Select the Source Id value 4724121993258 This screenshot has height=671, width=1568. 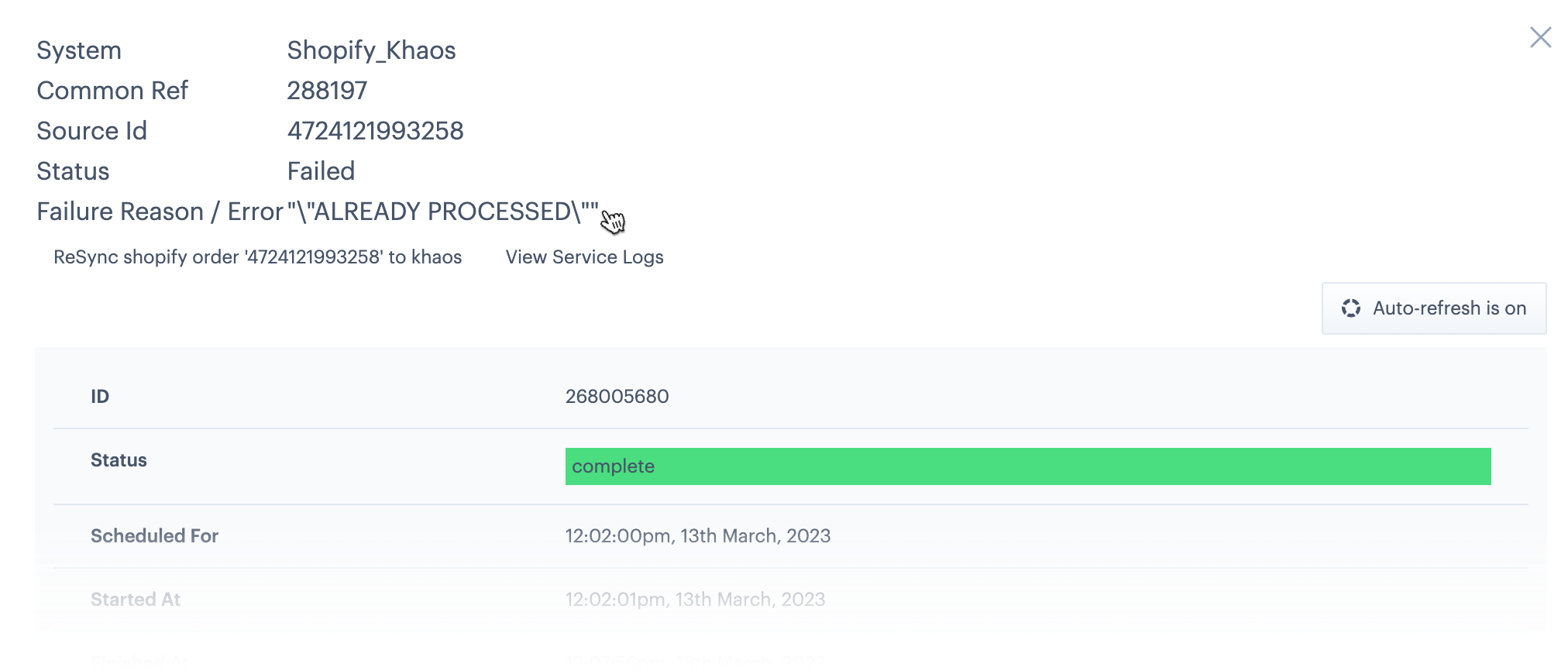coord(375,131)
